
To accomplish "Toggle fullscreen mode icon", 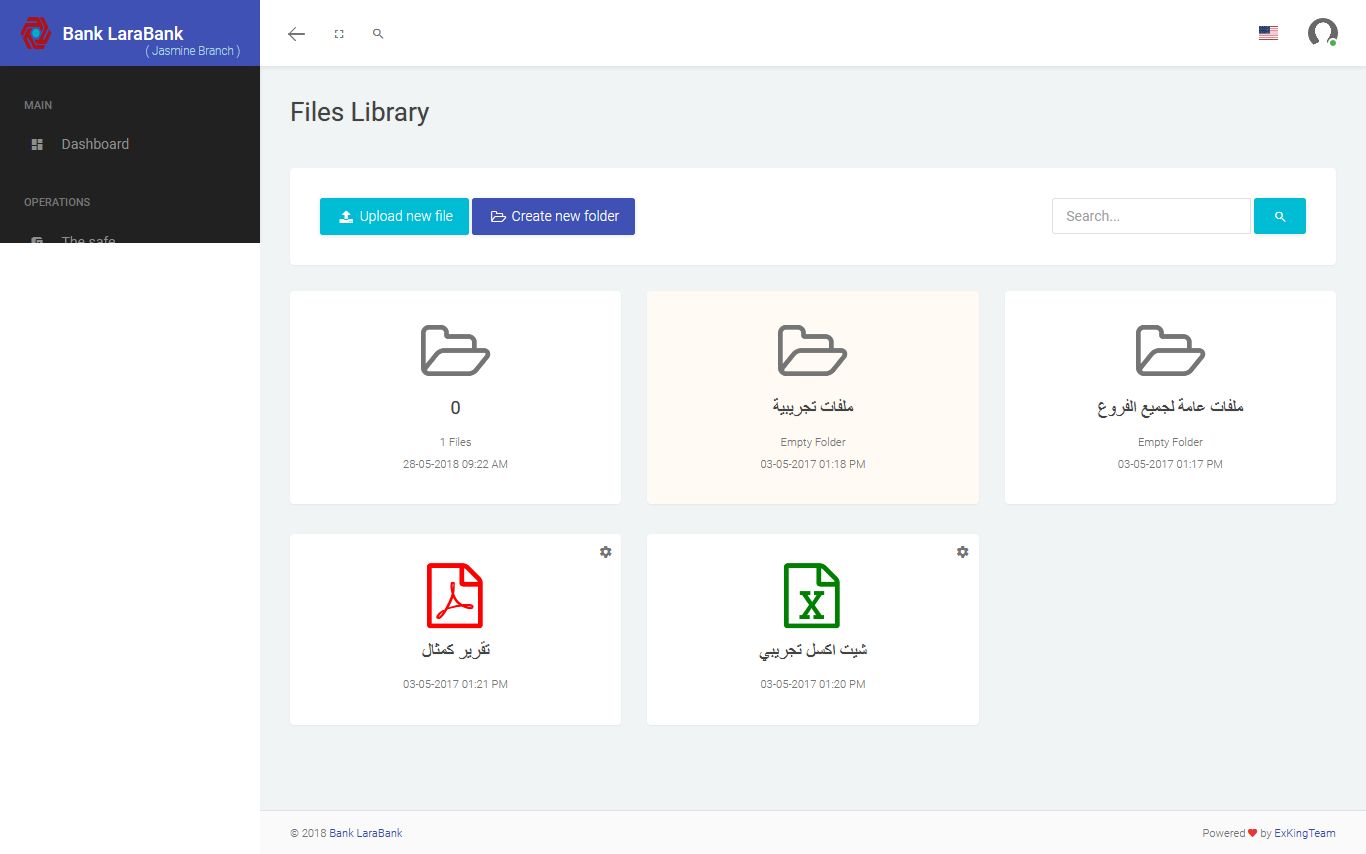I will 339,34.
